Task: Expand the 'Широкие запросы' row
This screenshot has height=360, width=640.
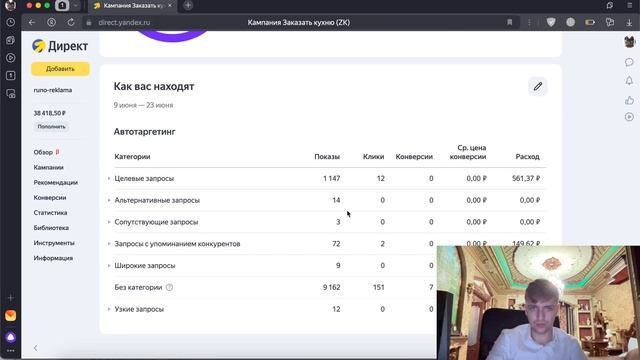Action: (x=109, y=265)
